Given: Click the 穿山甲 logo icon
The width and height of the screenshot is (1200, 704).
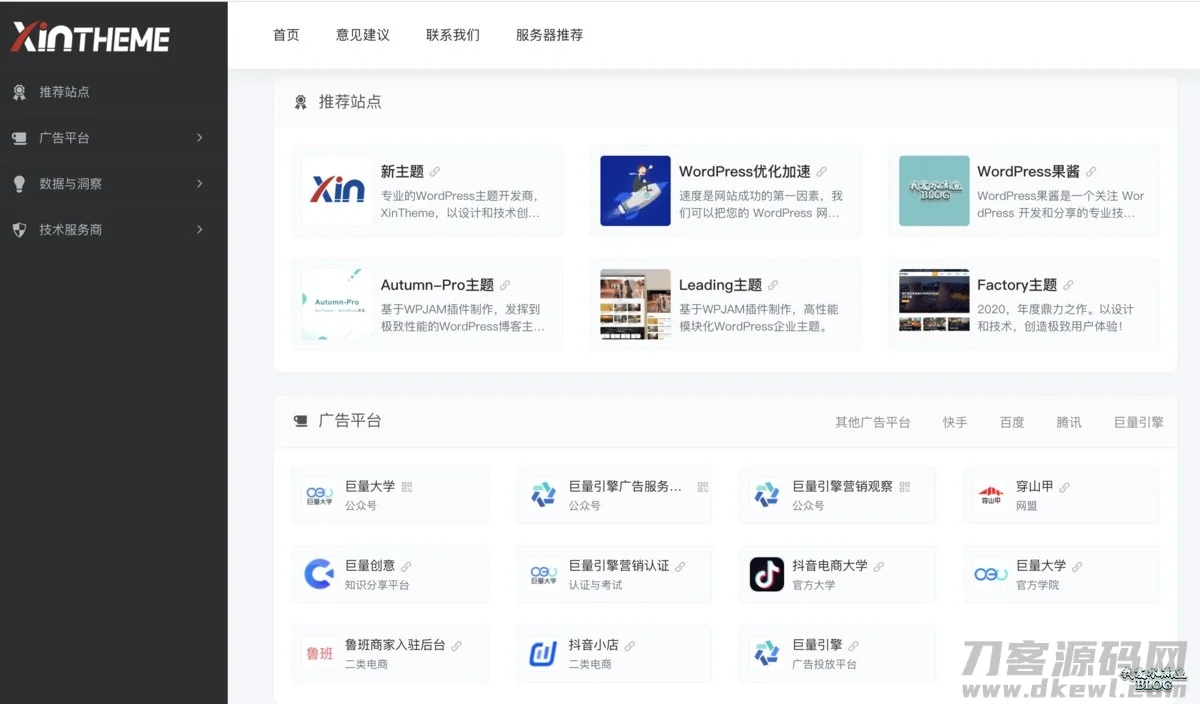Looking at the screenshot, I should click(990, 494).
